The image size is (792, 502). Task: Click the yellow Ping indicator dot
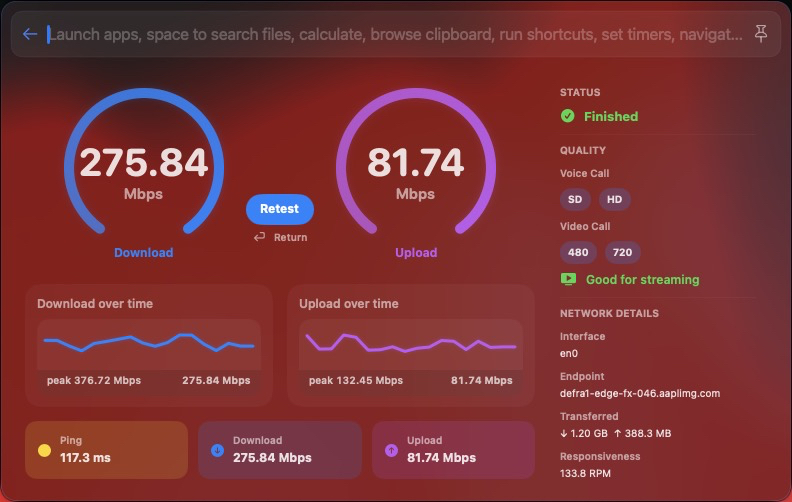(44, 450)
